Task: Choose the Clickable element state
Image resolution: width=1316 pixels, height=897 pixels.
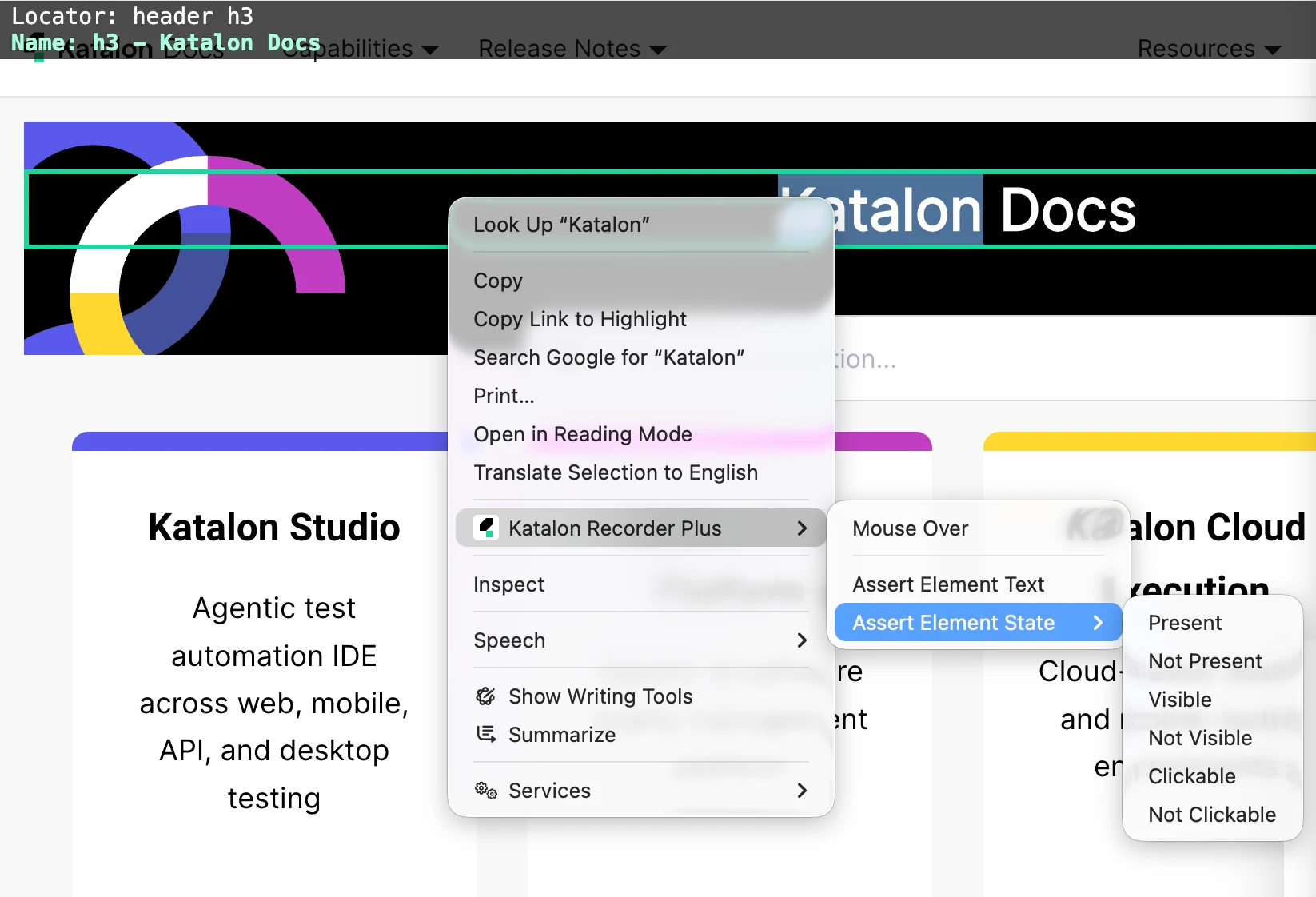Action: point(1213,776)
